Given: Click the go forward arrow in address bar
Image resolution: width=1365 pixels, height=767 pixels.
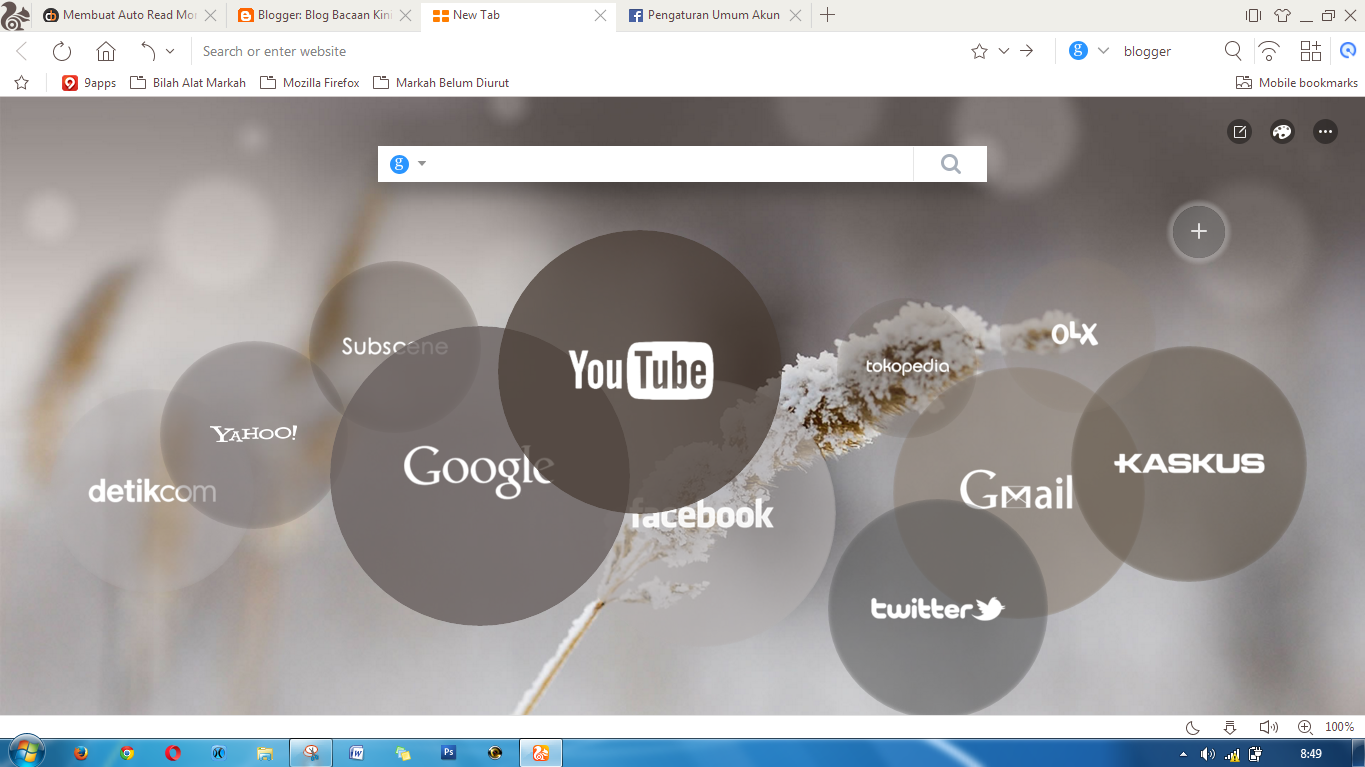Looking at the screenshot, I should click(1027, 51).
